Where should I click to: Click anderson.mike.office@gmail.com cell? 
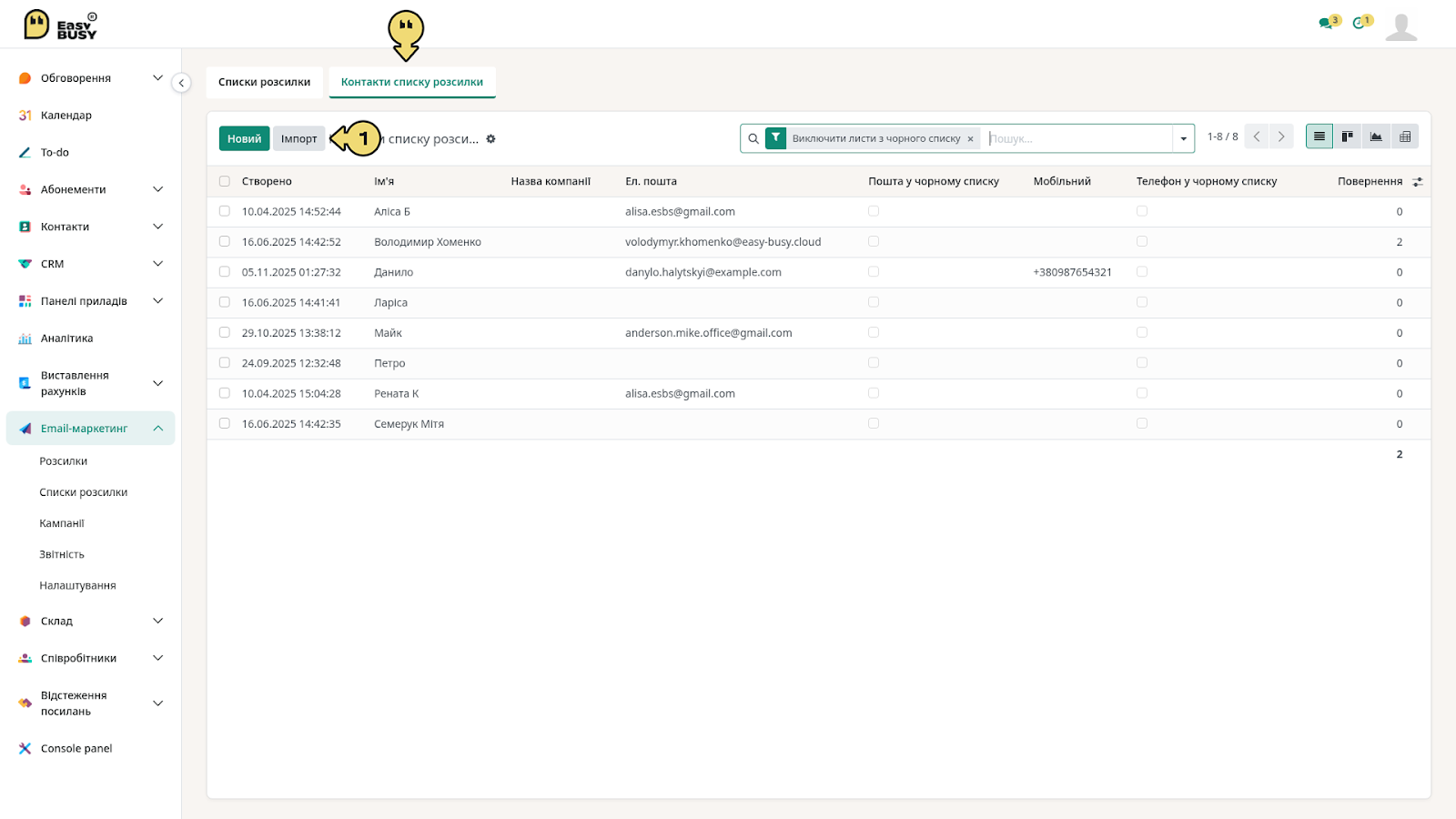(708, 333)
